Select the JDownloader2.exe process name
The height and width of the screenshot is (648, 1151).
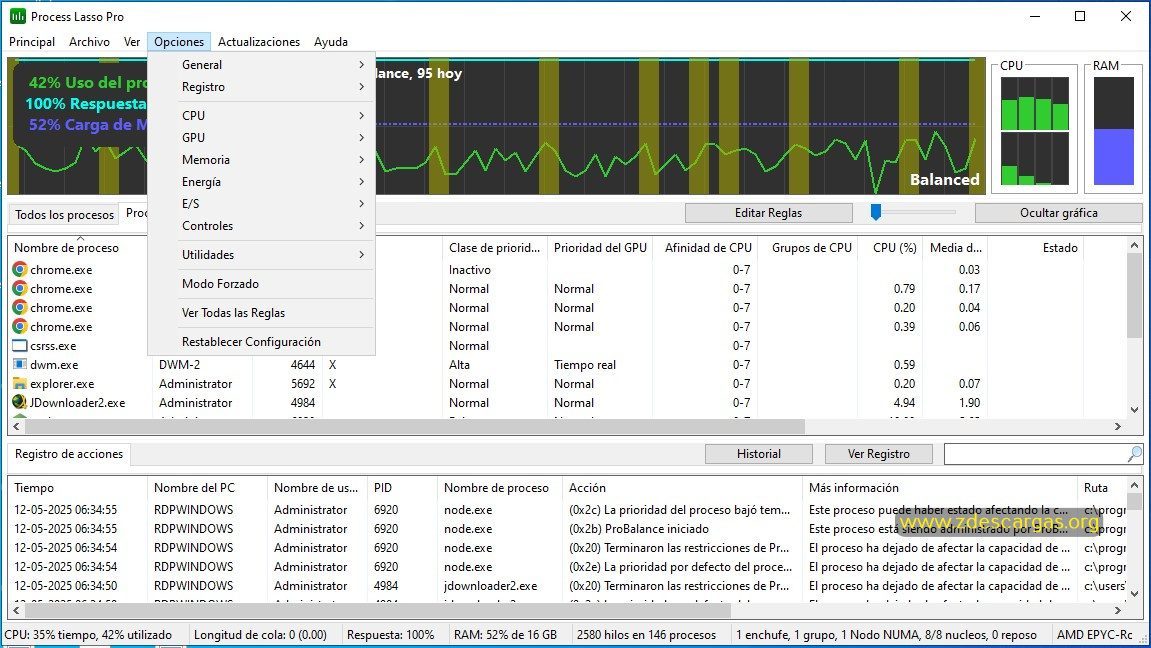point(78,403)
